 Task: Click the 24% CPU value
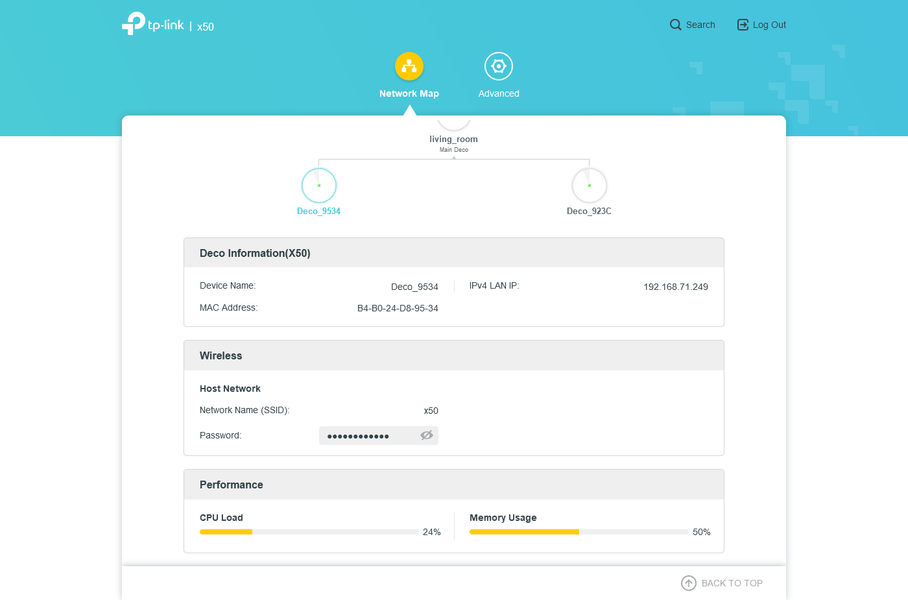coord(431,532)
